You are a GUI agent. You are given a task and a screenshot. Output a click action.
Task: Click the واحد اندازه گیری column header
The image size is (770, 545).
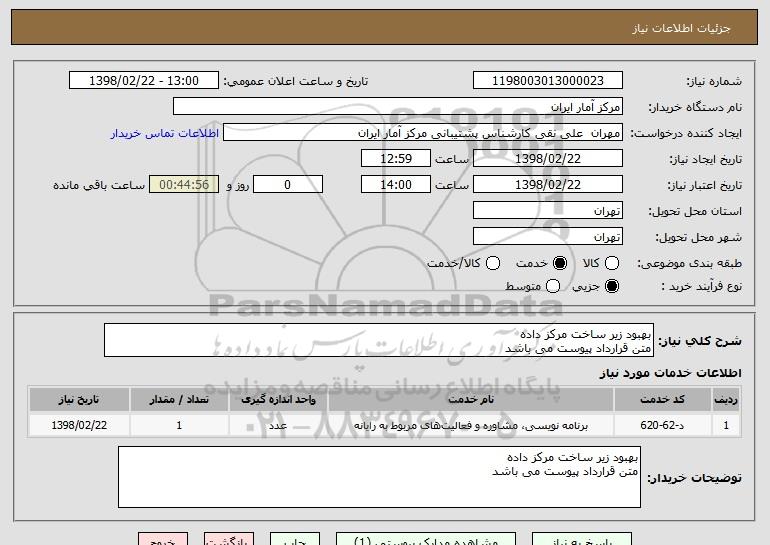(x=278, y=400)
